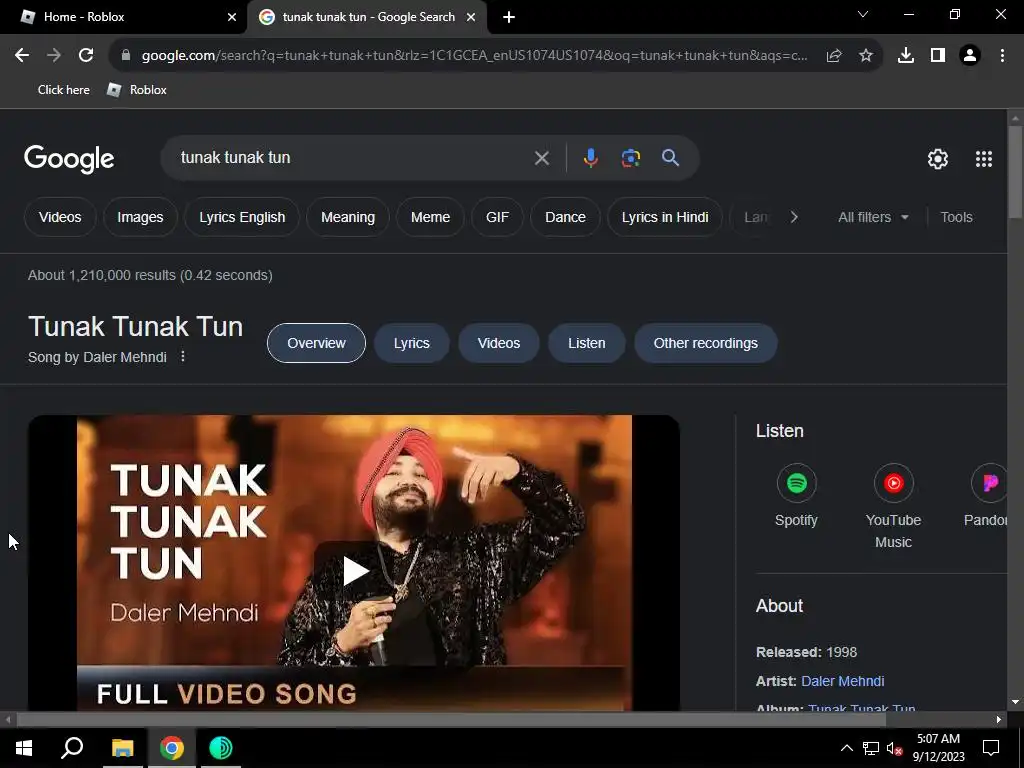
Task: Start voice search with microphone icon
Action: (x=590, y=158)
